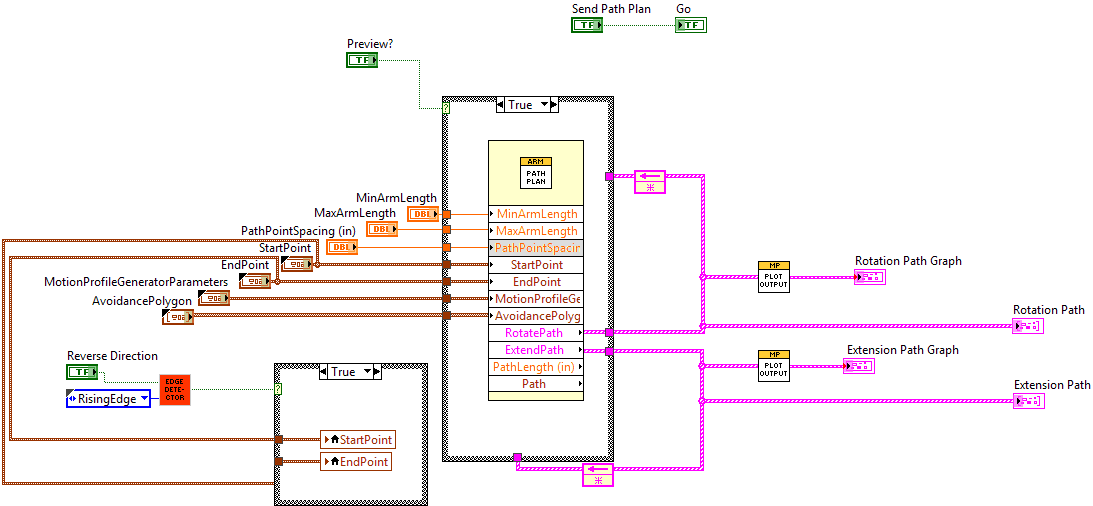Open the small case structure True selector

[350, 372]
